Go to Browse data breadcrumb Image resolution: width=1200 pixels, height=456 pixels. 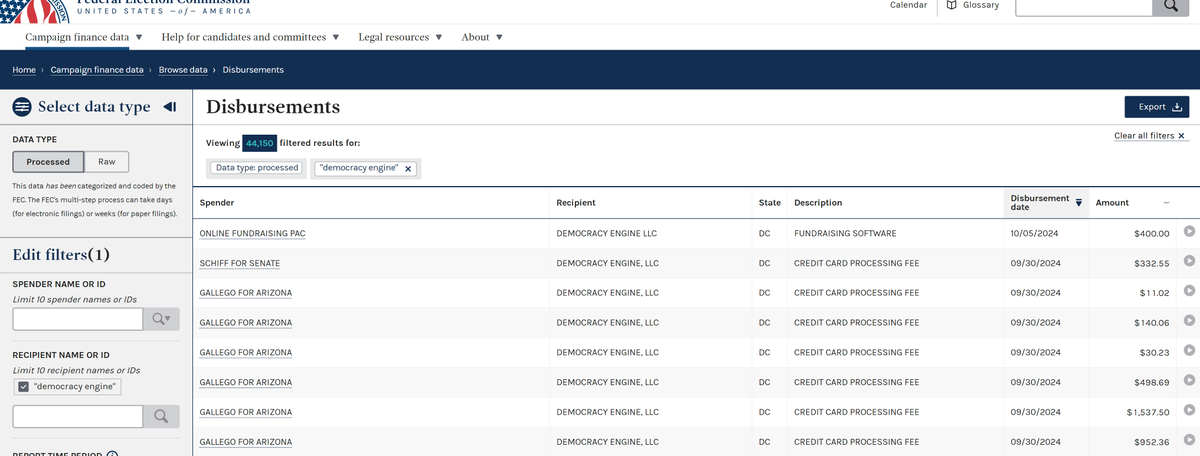click(183, 70)
